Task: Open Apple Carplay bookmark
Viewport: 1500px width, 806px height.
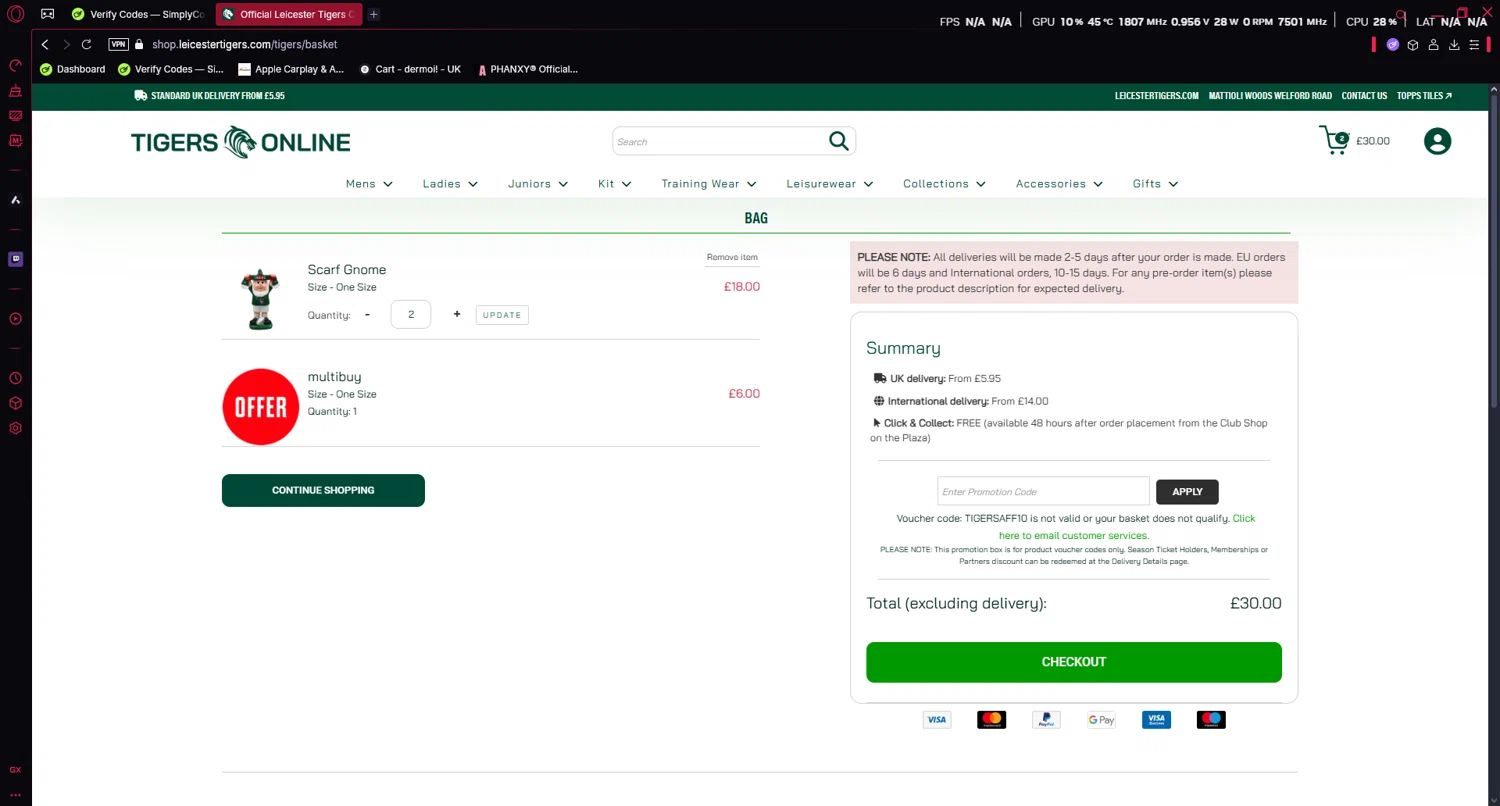Action: click(291, 69)
